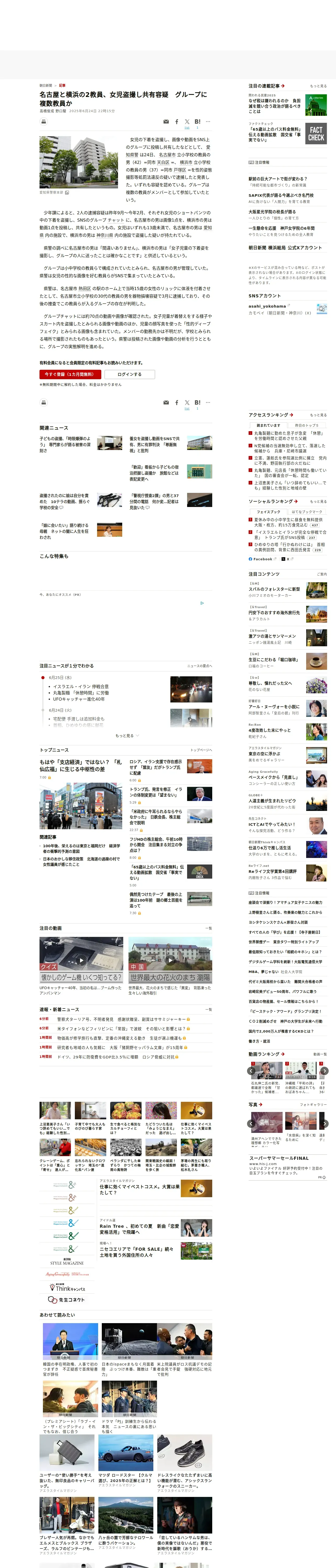Viewport: 336px width, 1568px height.
Task: Open ニュースの要点へ link
Action: [x=199, y=666]
